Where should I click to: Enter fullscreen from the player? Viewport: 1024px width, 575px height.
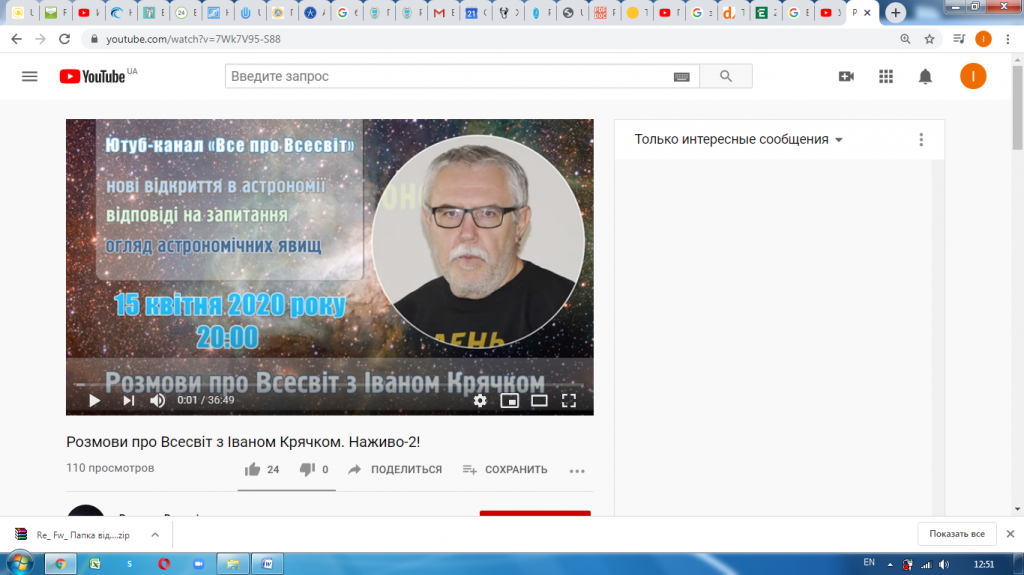[x=569, y=401]
